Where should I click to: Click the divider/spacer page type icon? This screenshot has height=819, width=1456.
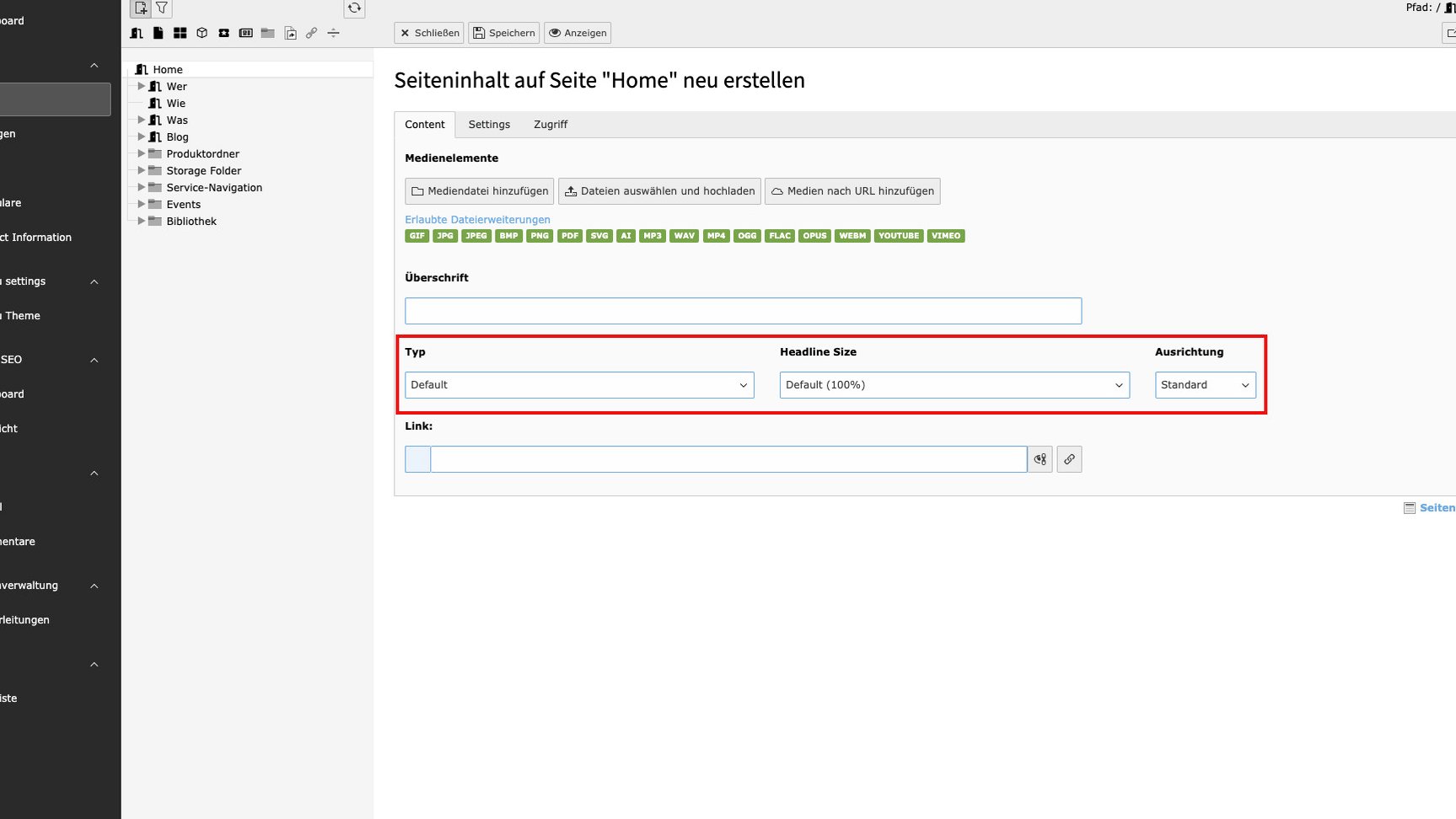[x=333, y=33]
